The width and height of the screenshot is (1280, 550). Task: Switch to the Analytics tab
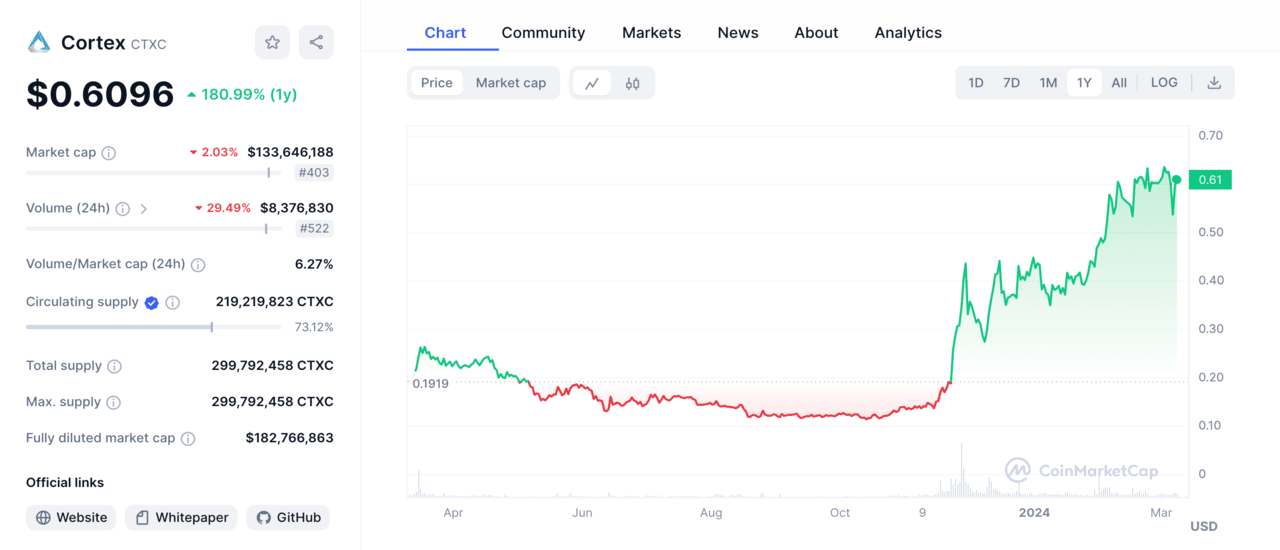[907, 33]
